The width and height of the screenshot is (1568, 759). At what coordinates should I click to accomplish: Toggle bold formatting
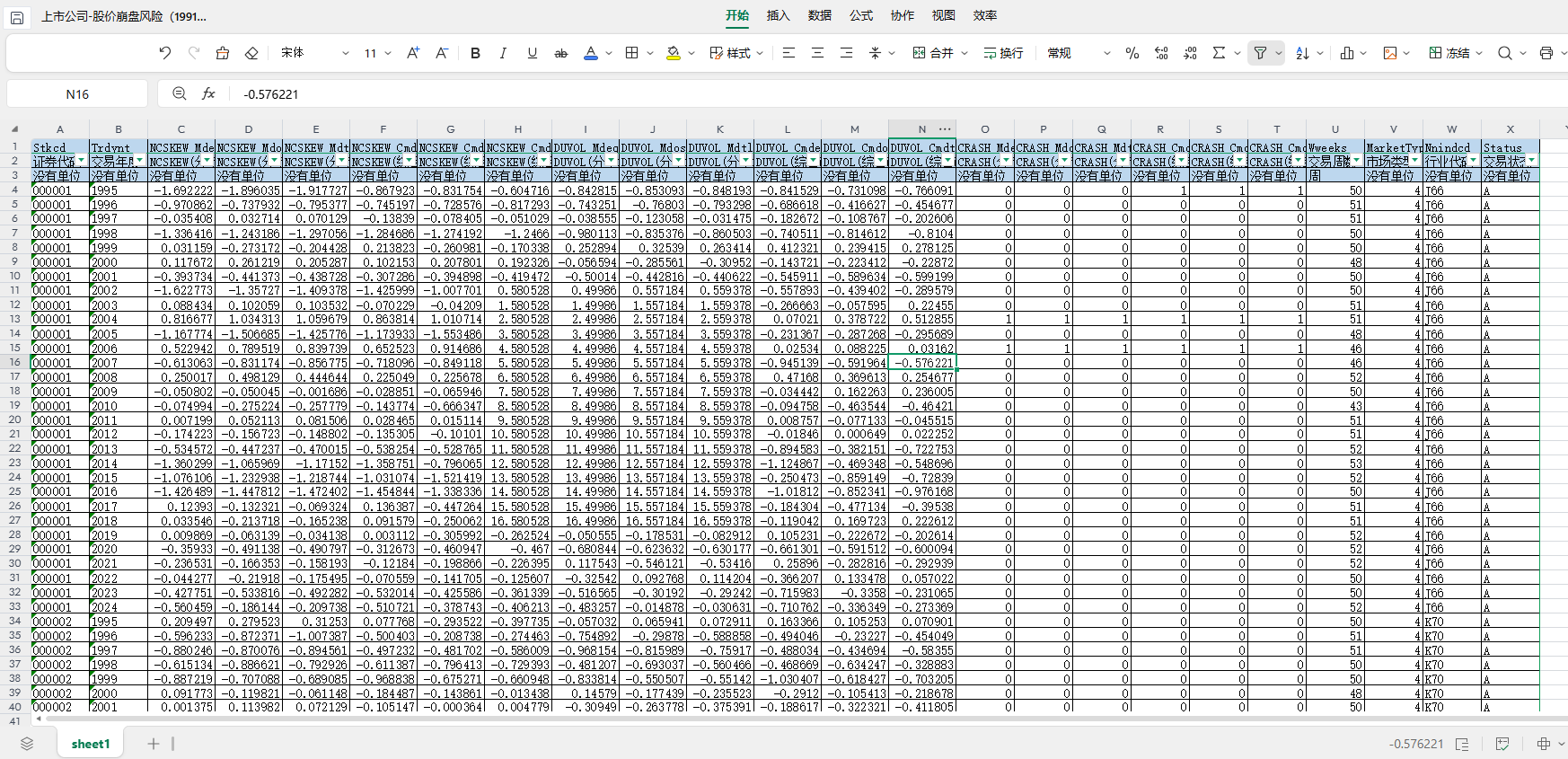475,53
